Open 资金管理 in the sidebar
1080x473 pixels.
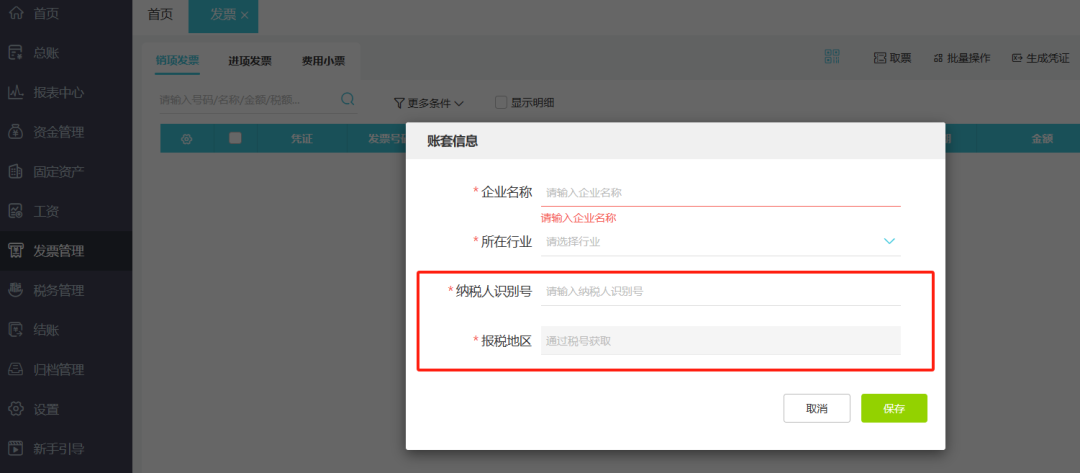coord(59,132)
